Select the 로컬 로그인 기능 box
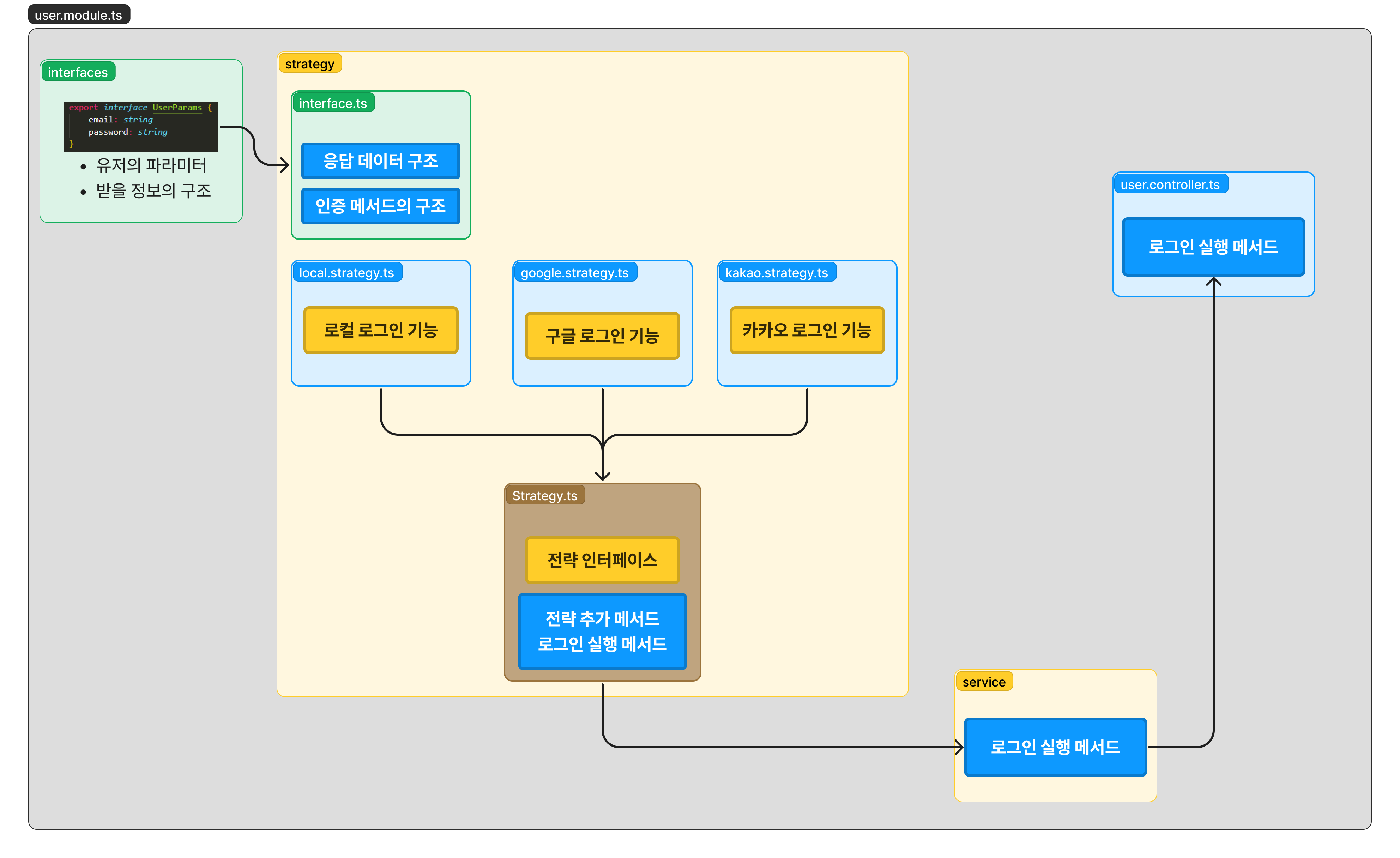1400x858 pixels. [380, 330]
